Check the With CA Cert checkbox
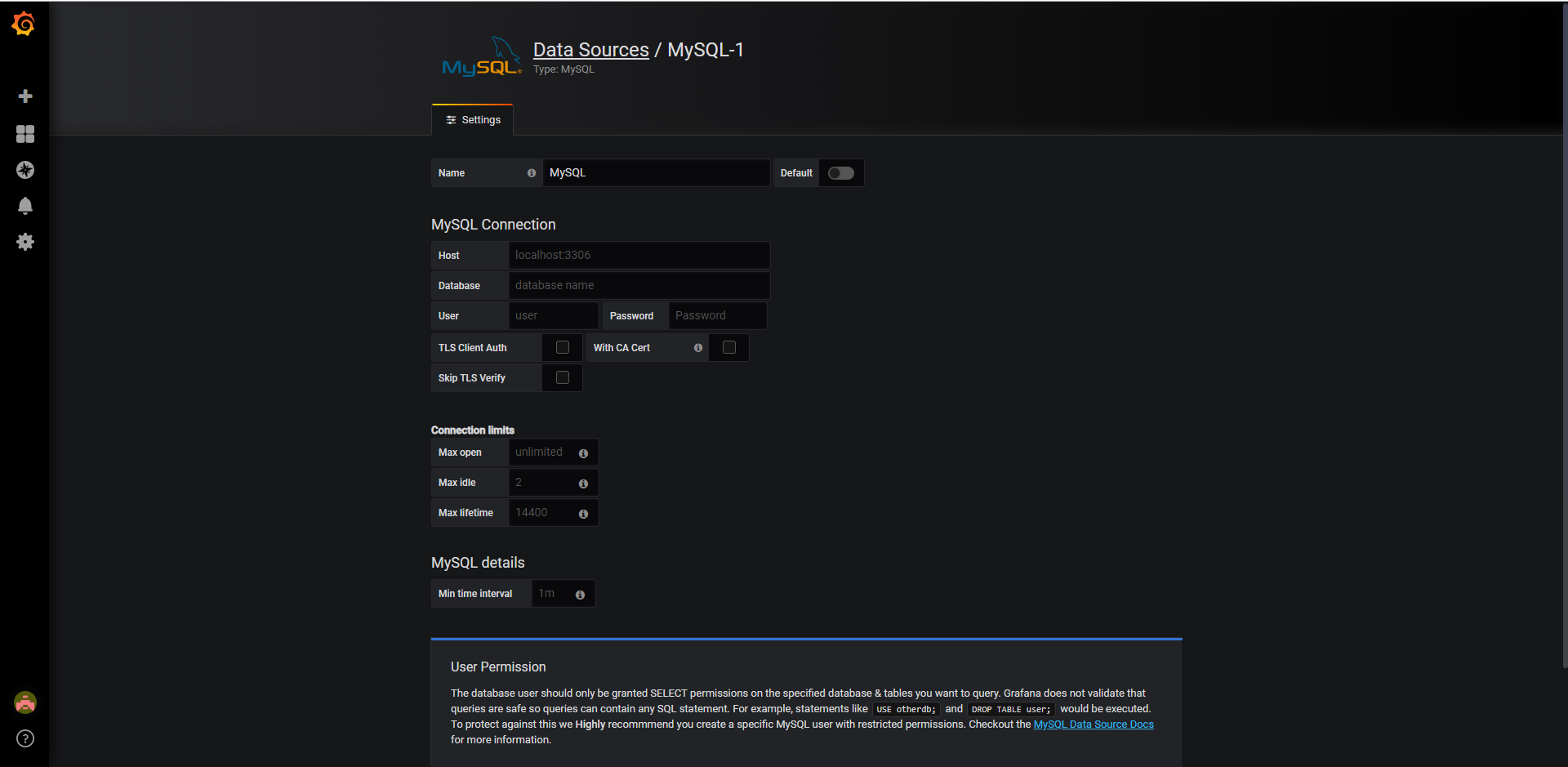The height and width of the screenshot is (767, 1568). click(729, 348)
